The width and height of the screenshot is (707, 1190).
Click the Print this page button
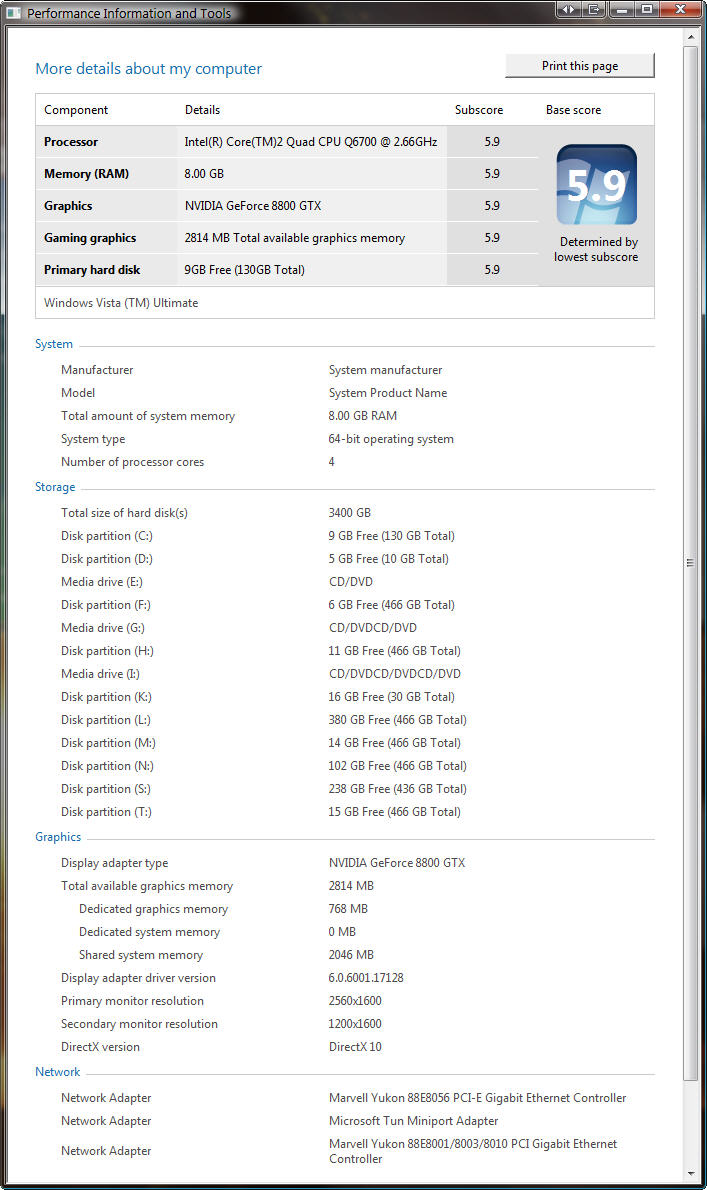580,66
